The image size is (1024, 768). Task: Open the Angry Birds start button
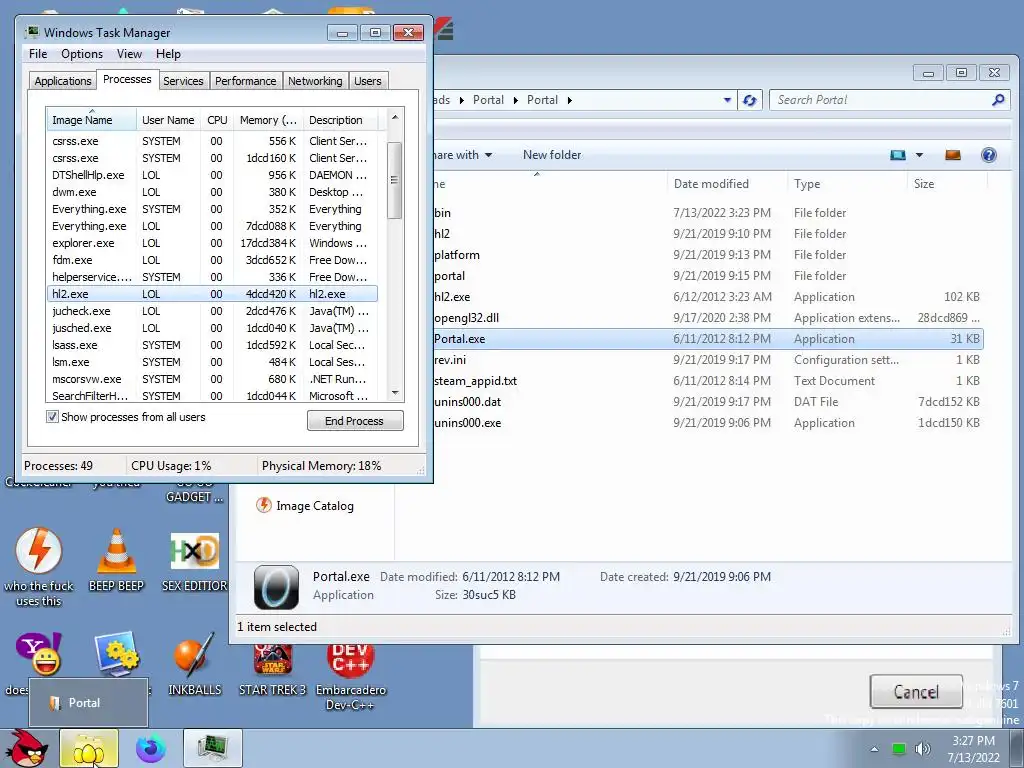(26, 748)
